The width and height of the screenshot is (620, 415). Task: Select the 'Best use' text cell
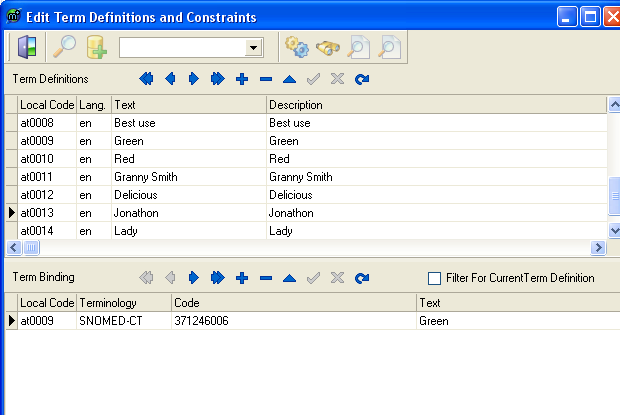pos(189,123)
